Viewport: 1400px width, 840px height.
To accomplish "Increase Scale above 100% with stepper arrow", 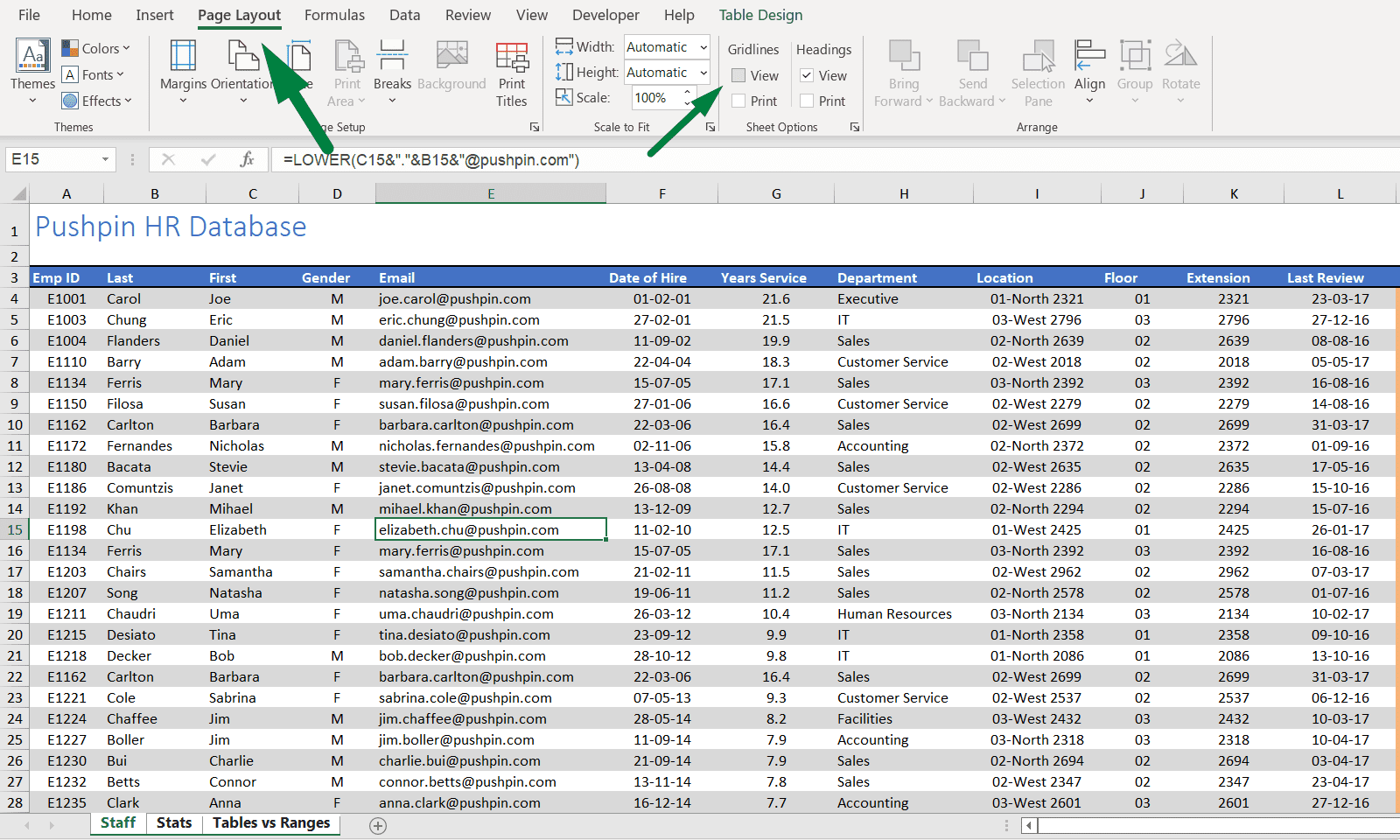I will (x=686, y=92).
